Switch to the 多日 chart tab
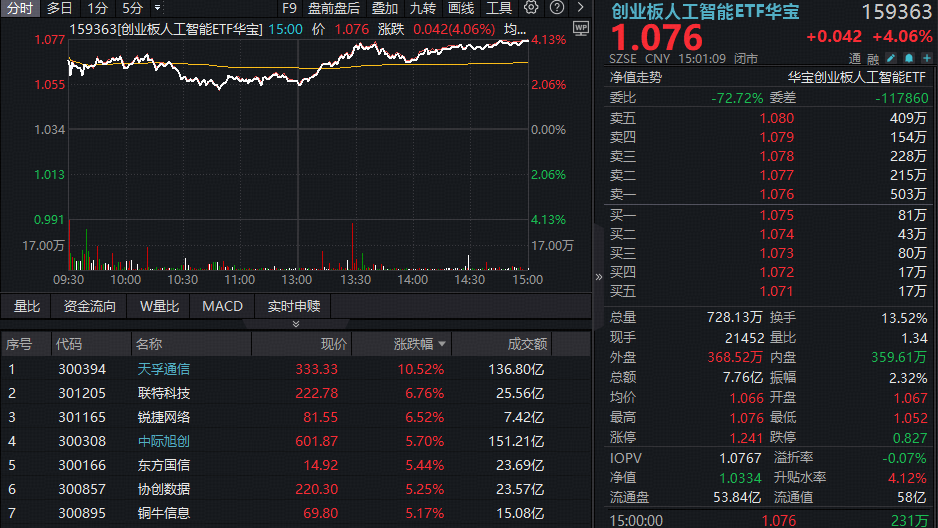This screenshot has height=528, width=938. [59, 8]
